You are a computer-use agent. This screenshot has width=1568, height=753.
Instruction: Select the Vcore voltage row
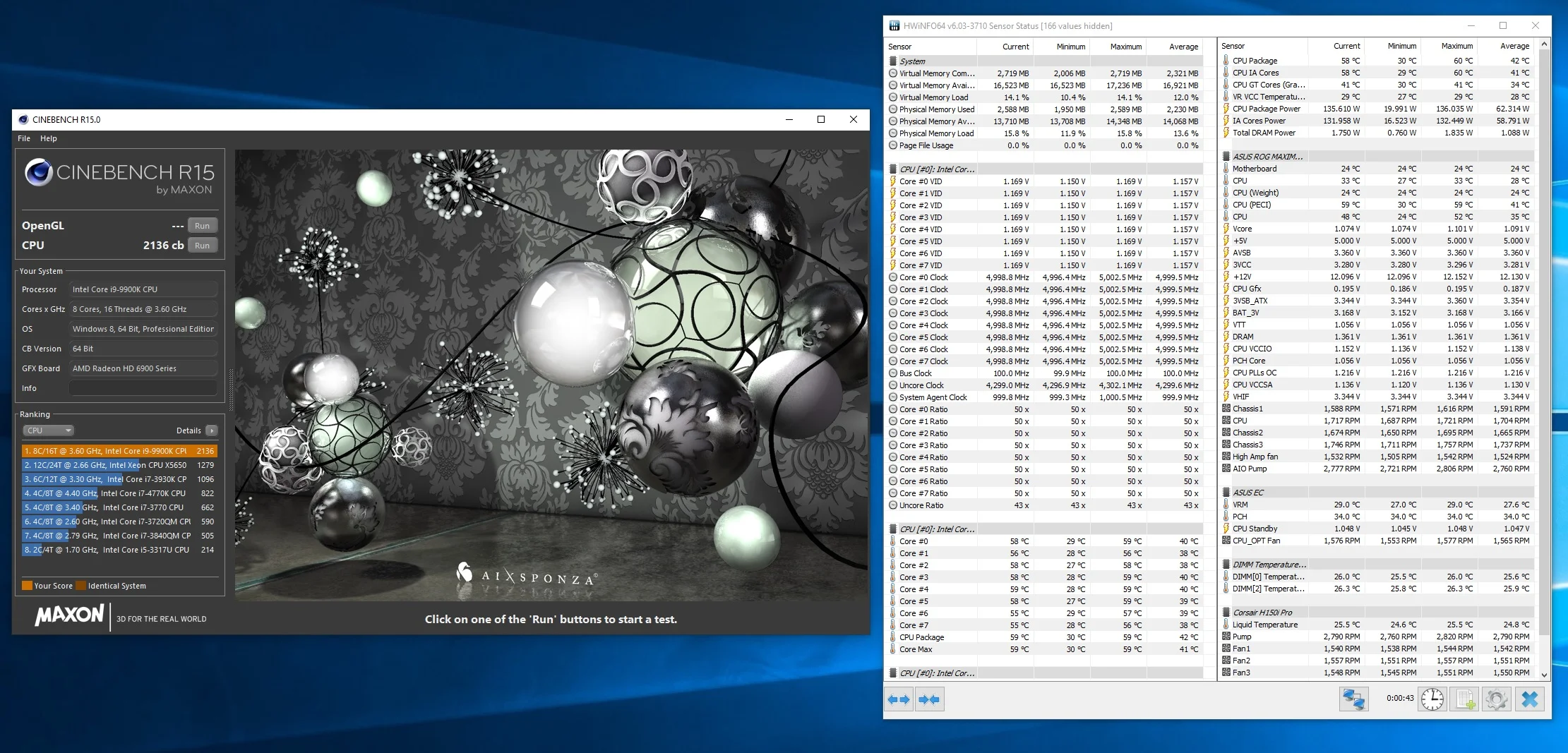[x=1377, y=229]
